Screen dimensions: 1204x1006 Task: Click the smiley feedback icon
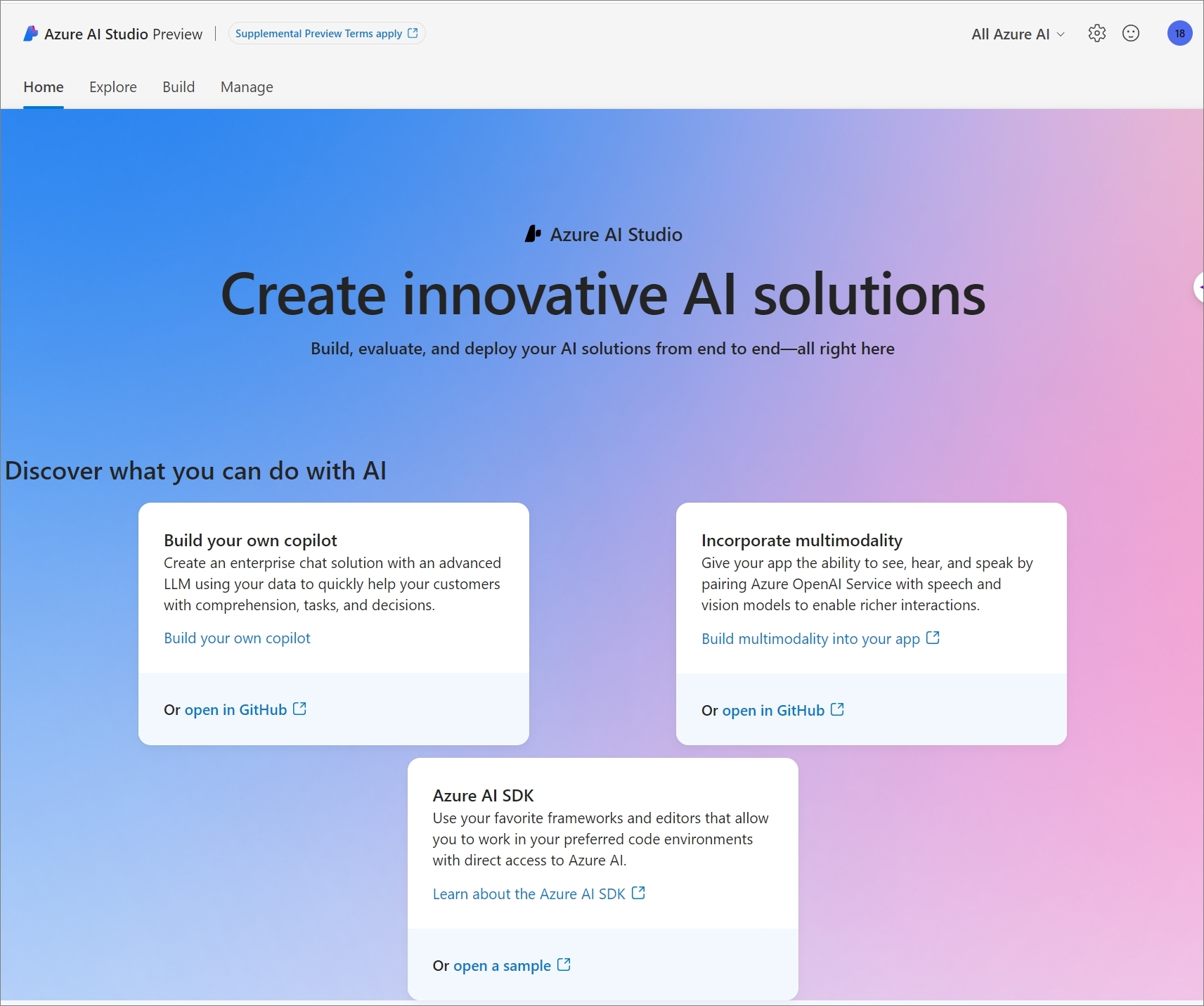1131,33
